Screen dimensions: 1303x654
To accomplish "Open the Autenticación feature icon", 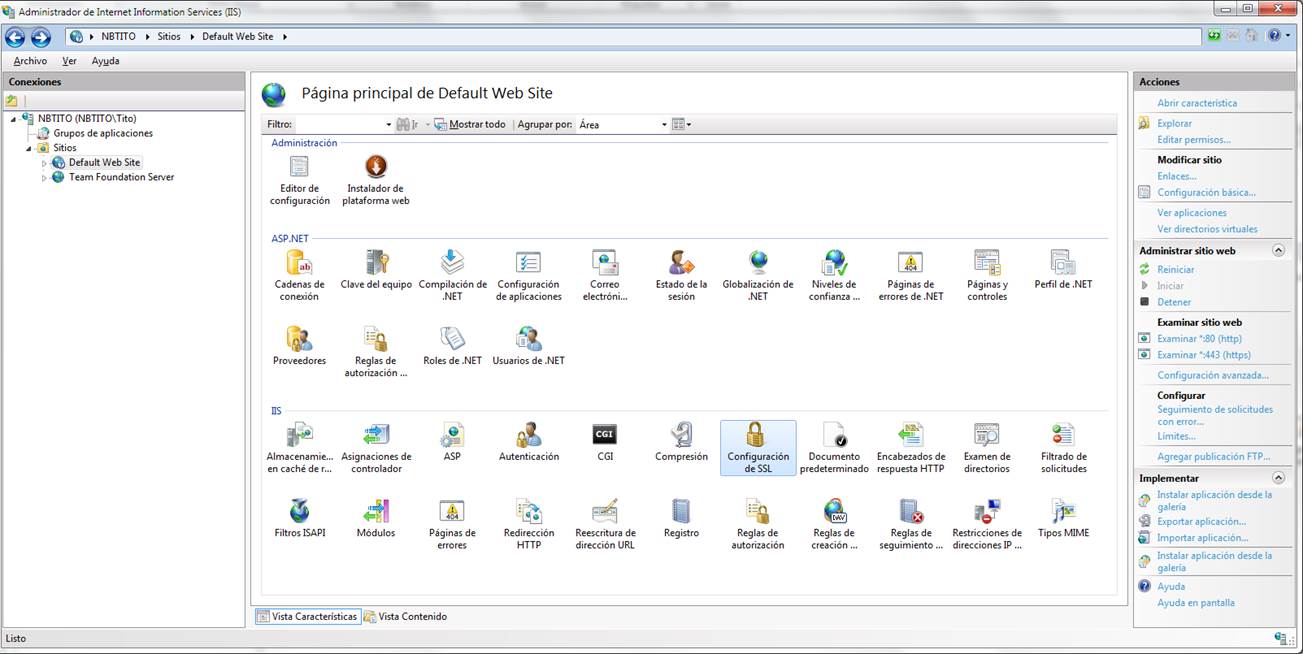I will (x=529, y=435).
